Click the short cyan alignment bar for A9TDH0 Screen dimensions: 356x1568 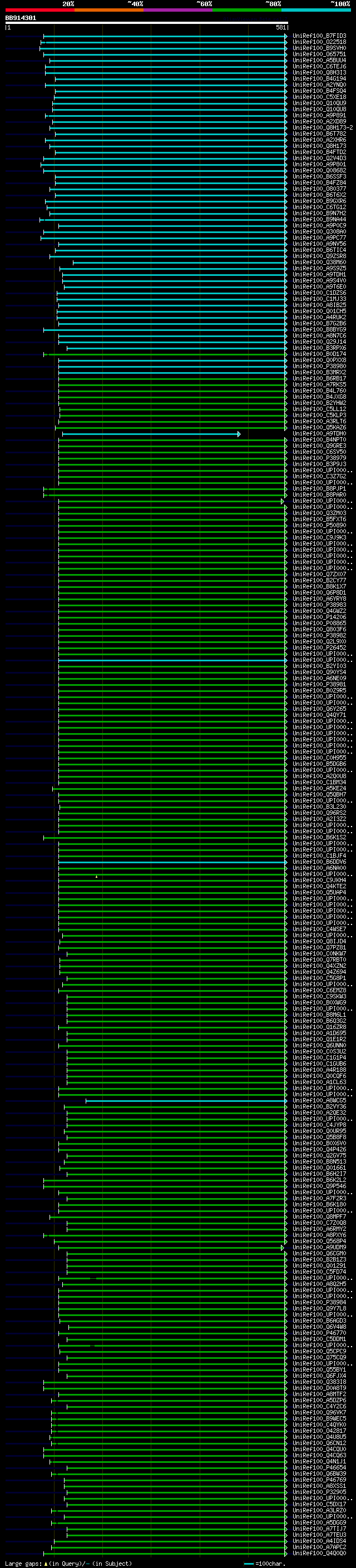pyautogui.click(x=151, y=434)
